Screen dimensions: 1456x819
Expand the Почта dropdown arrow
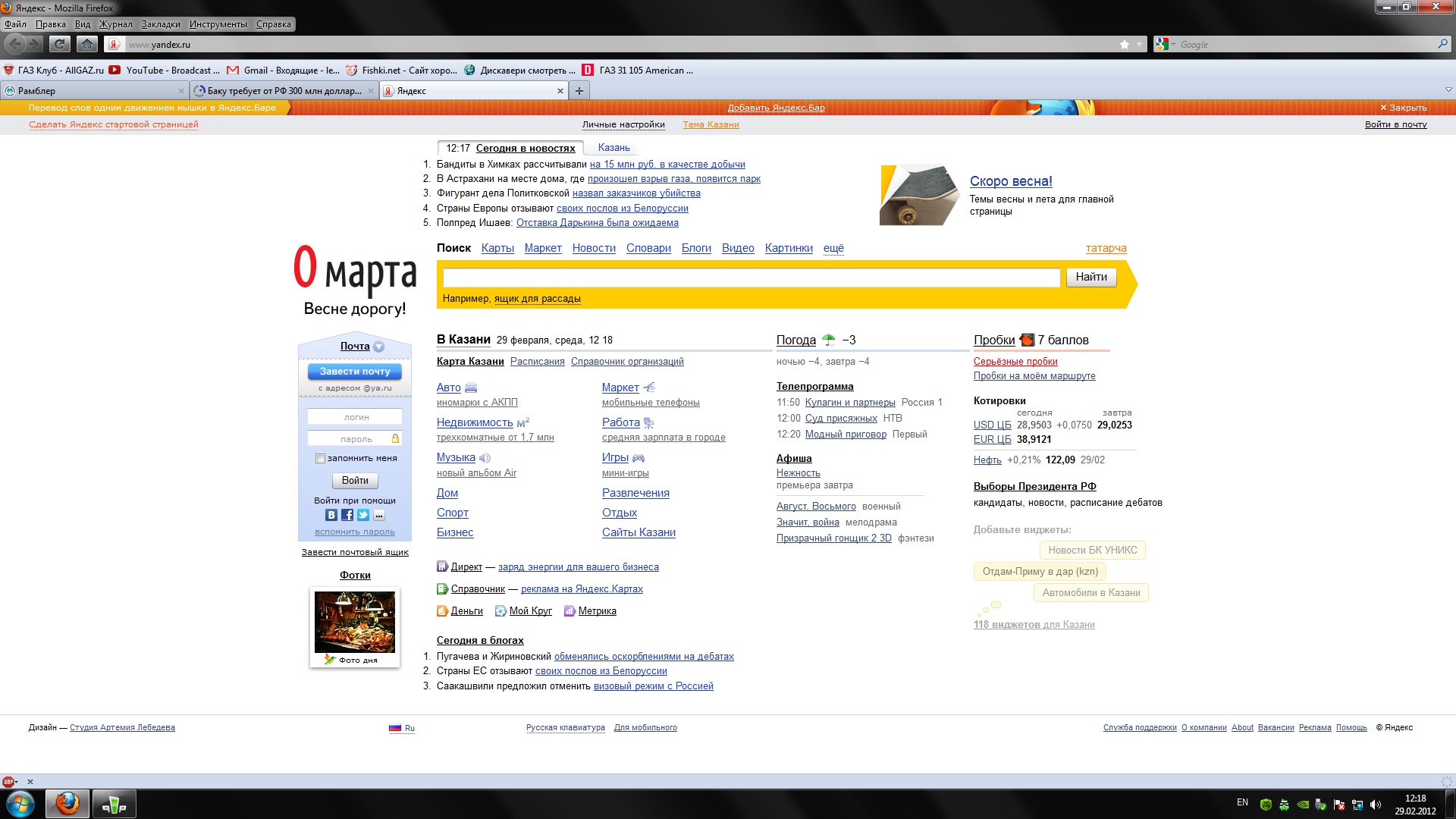pos(379,347)
